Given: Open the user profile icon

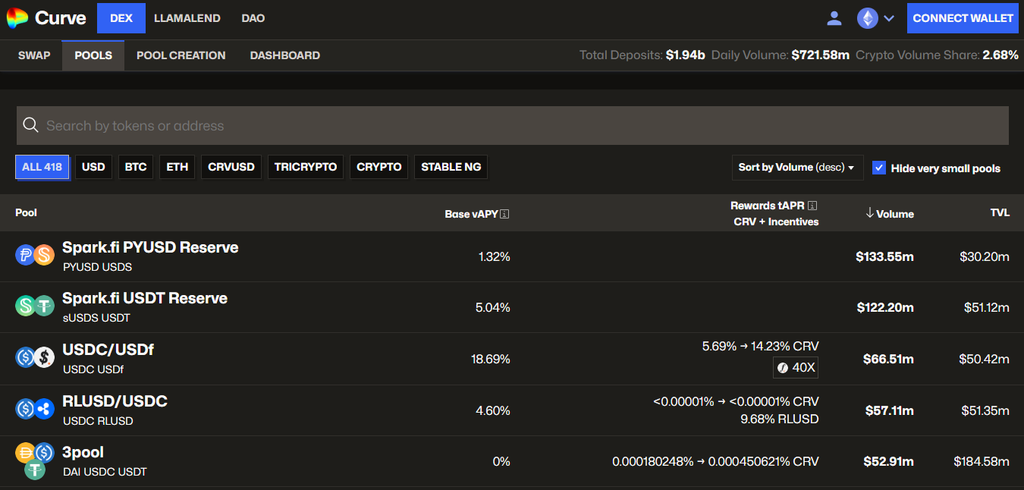Looking at the screenshot, I should (x=834, y=18).
